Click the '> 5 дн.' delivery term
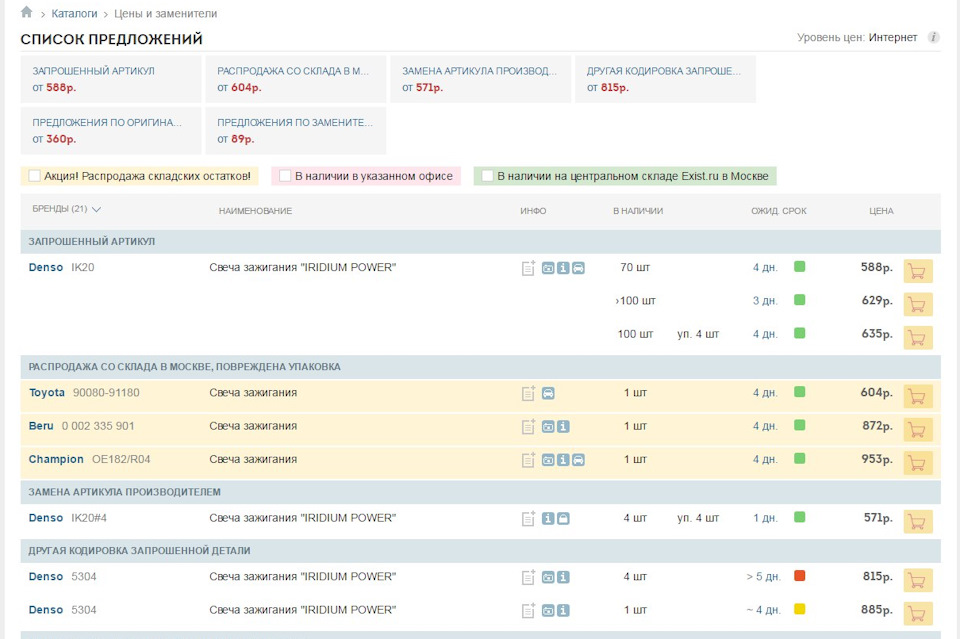 click(x=763, y=577)
